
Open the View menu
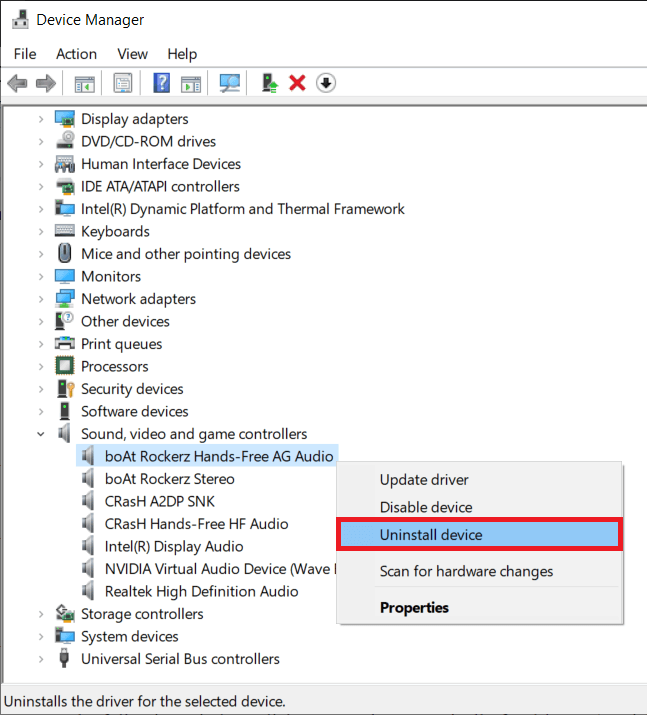click(132, 54)
